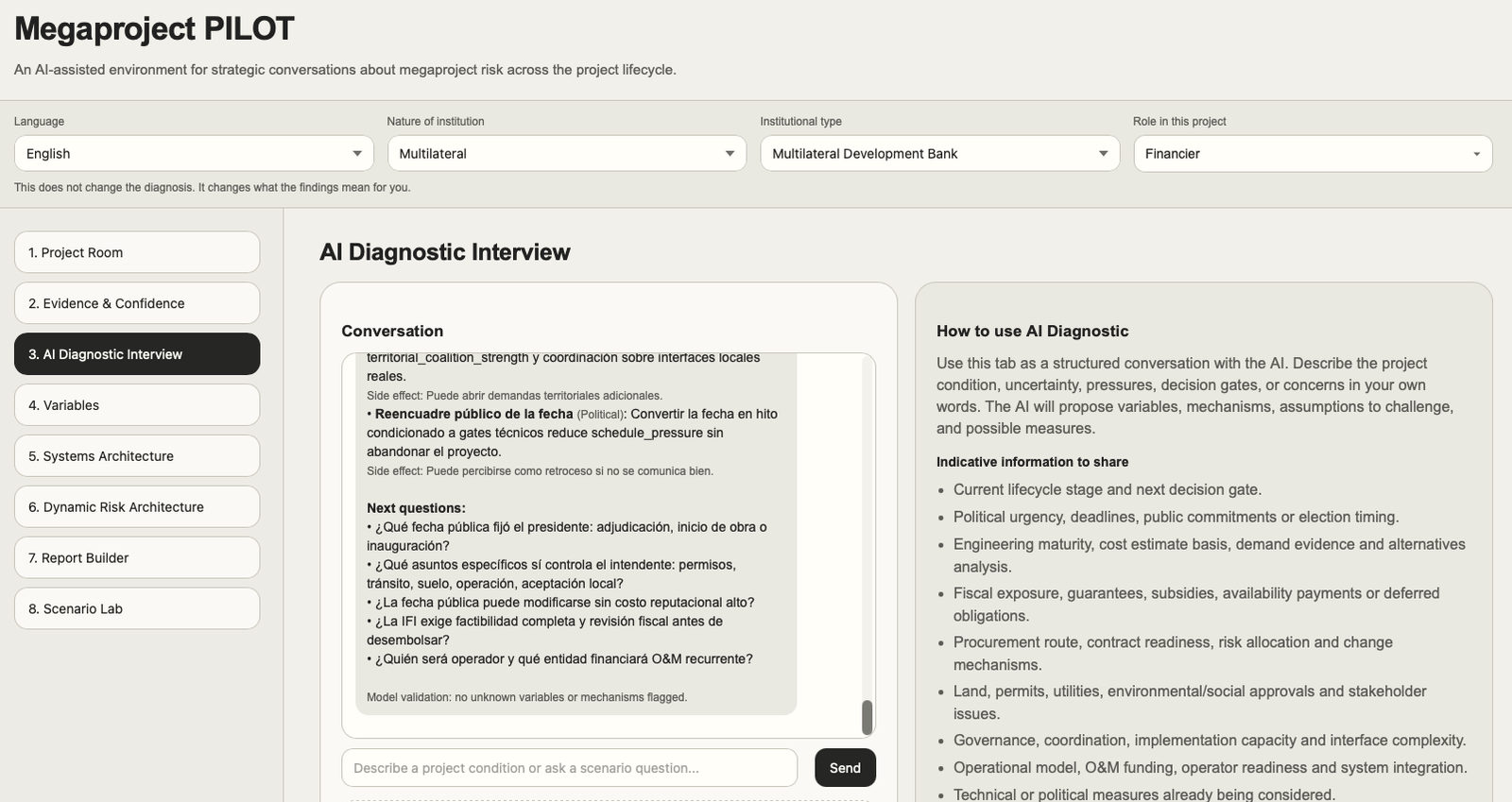Open 6. Dynamic Risk Architecture tab
Viewport: 1512px width, 802px height.
click(x=137, y=507)
